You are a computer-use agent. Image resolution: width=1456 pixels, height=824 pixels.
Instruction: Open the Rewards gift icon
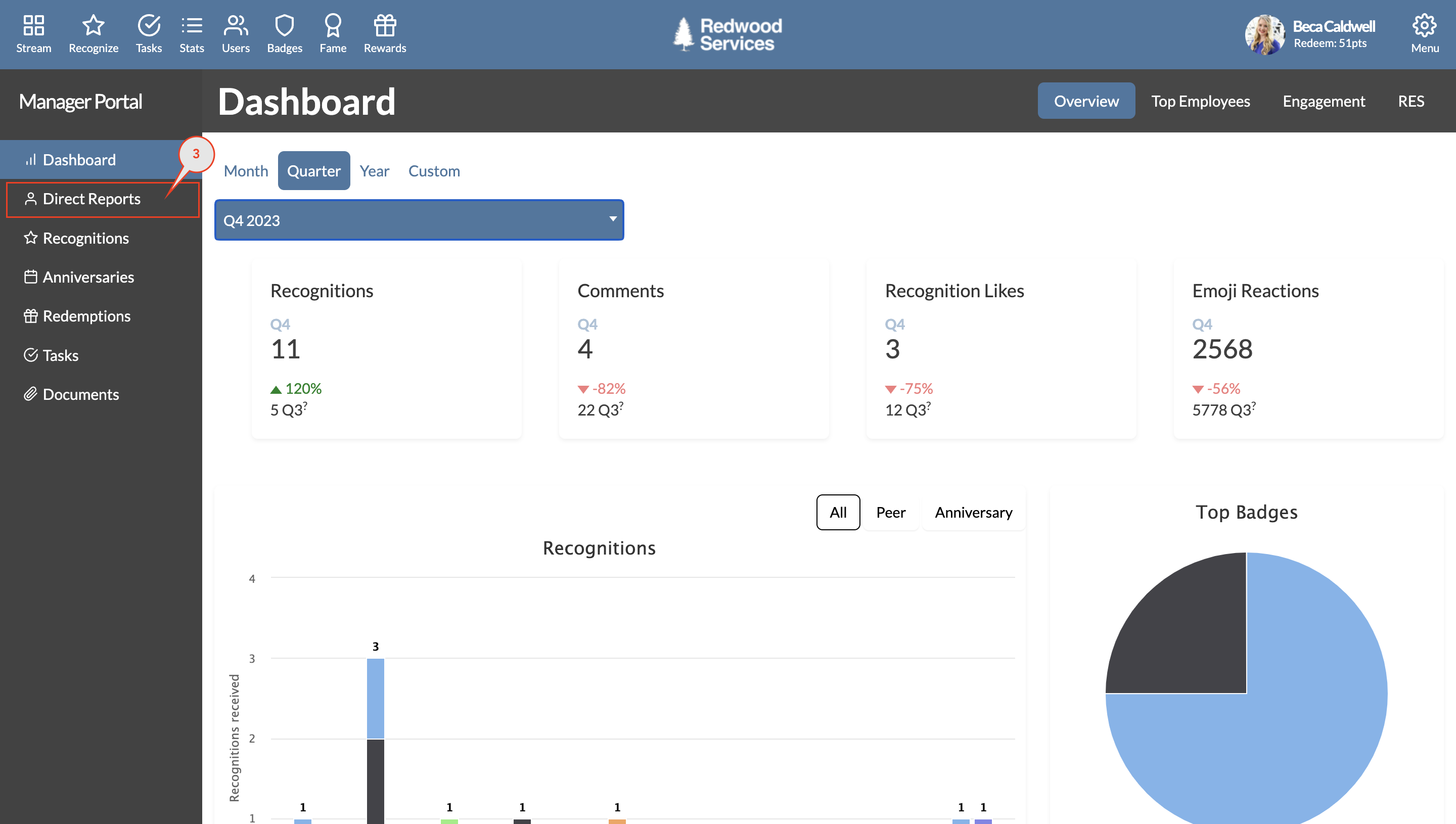coord(385,25)
